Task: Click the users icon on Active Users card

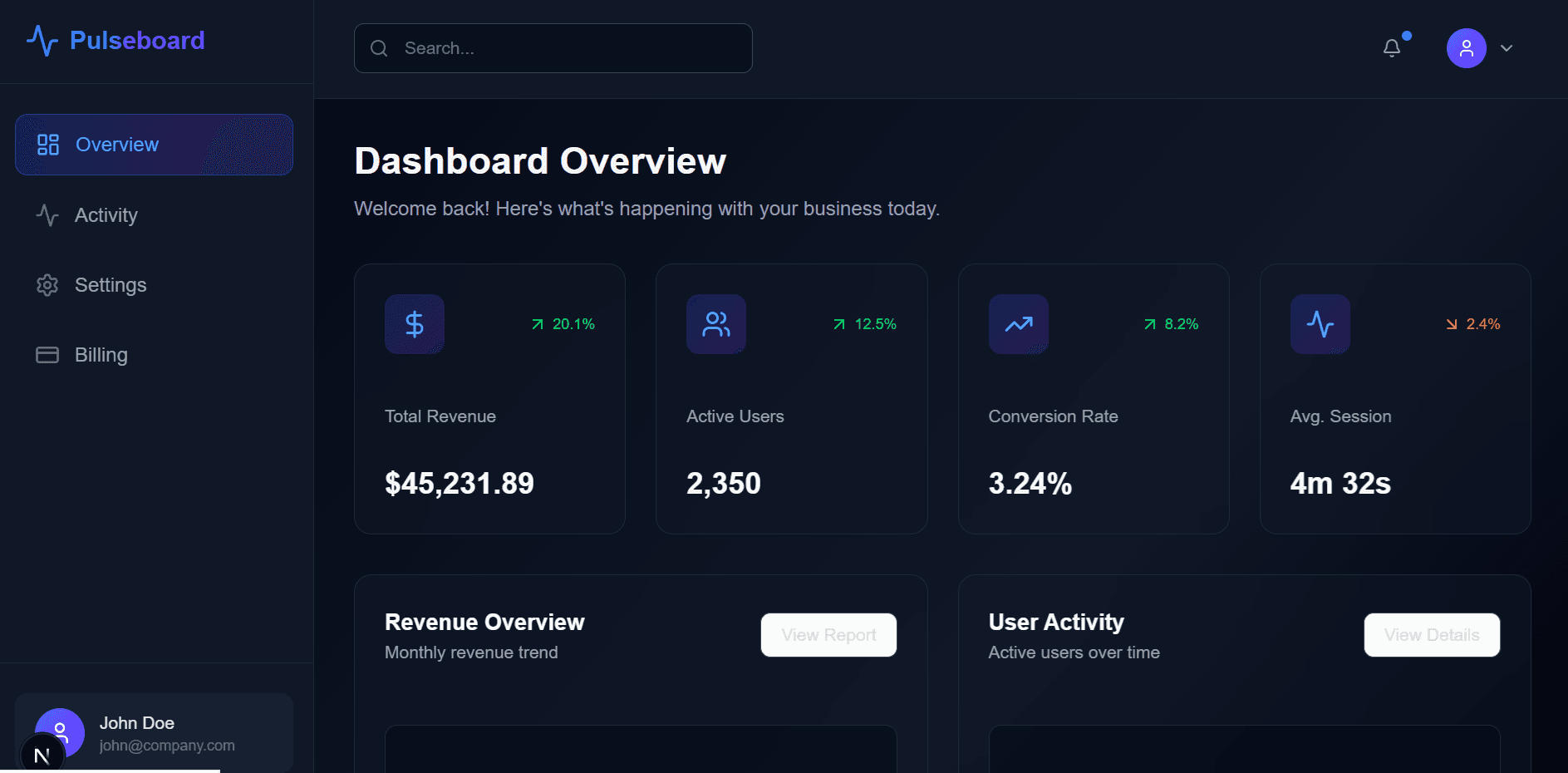Action: point(715,324)
